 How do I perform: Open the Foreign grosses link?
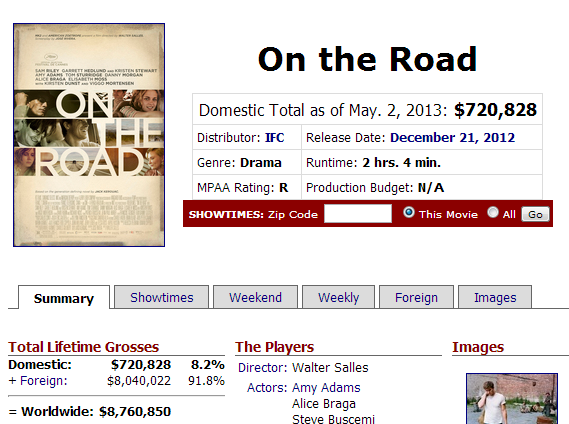point(44,381)
